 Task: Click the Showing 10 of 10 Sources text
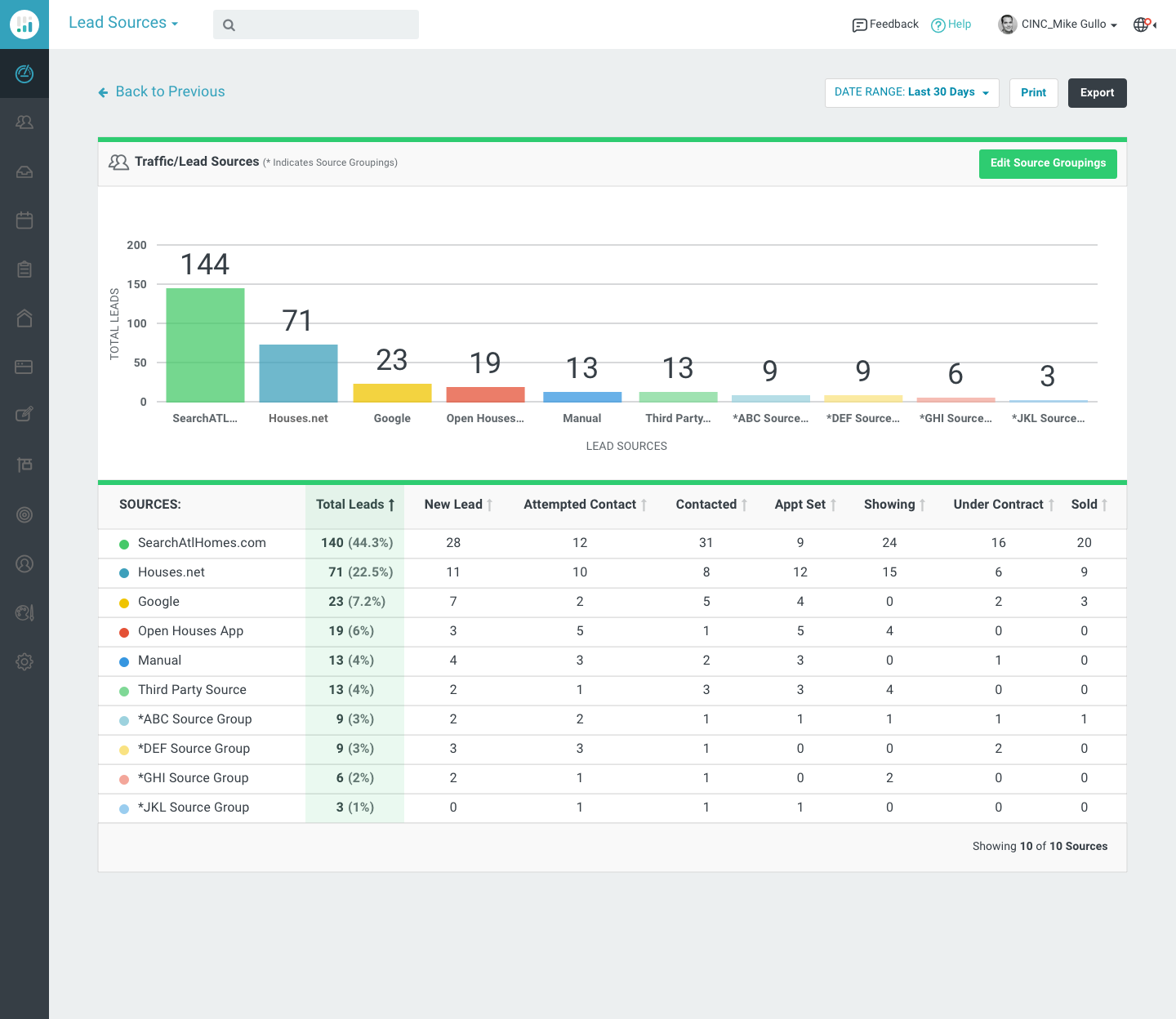[x=1040, y=847]
